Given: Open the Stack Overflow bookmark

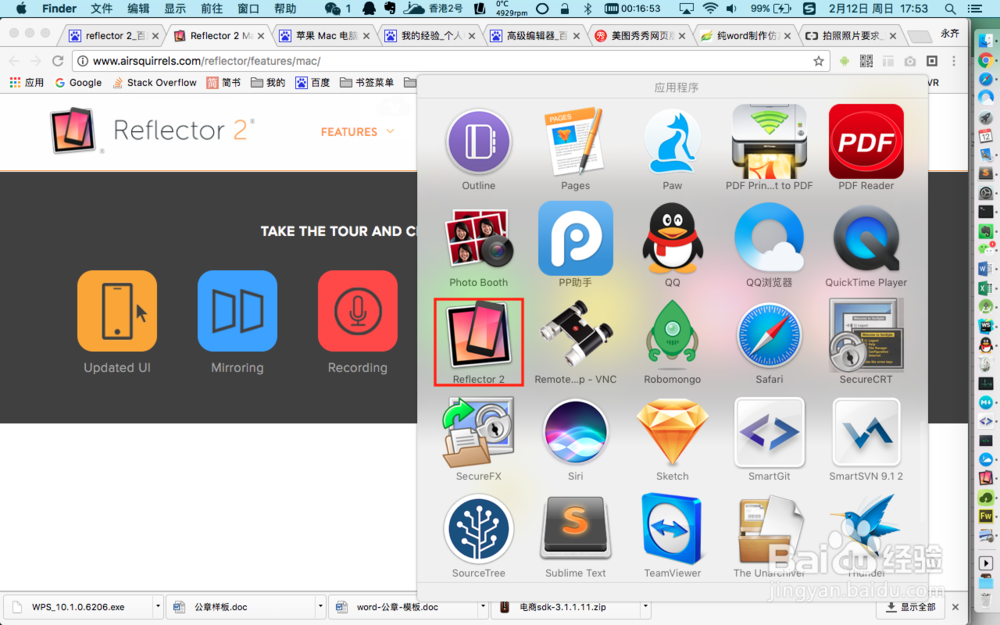Looking at the screenshot, I should (155, 82).
